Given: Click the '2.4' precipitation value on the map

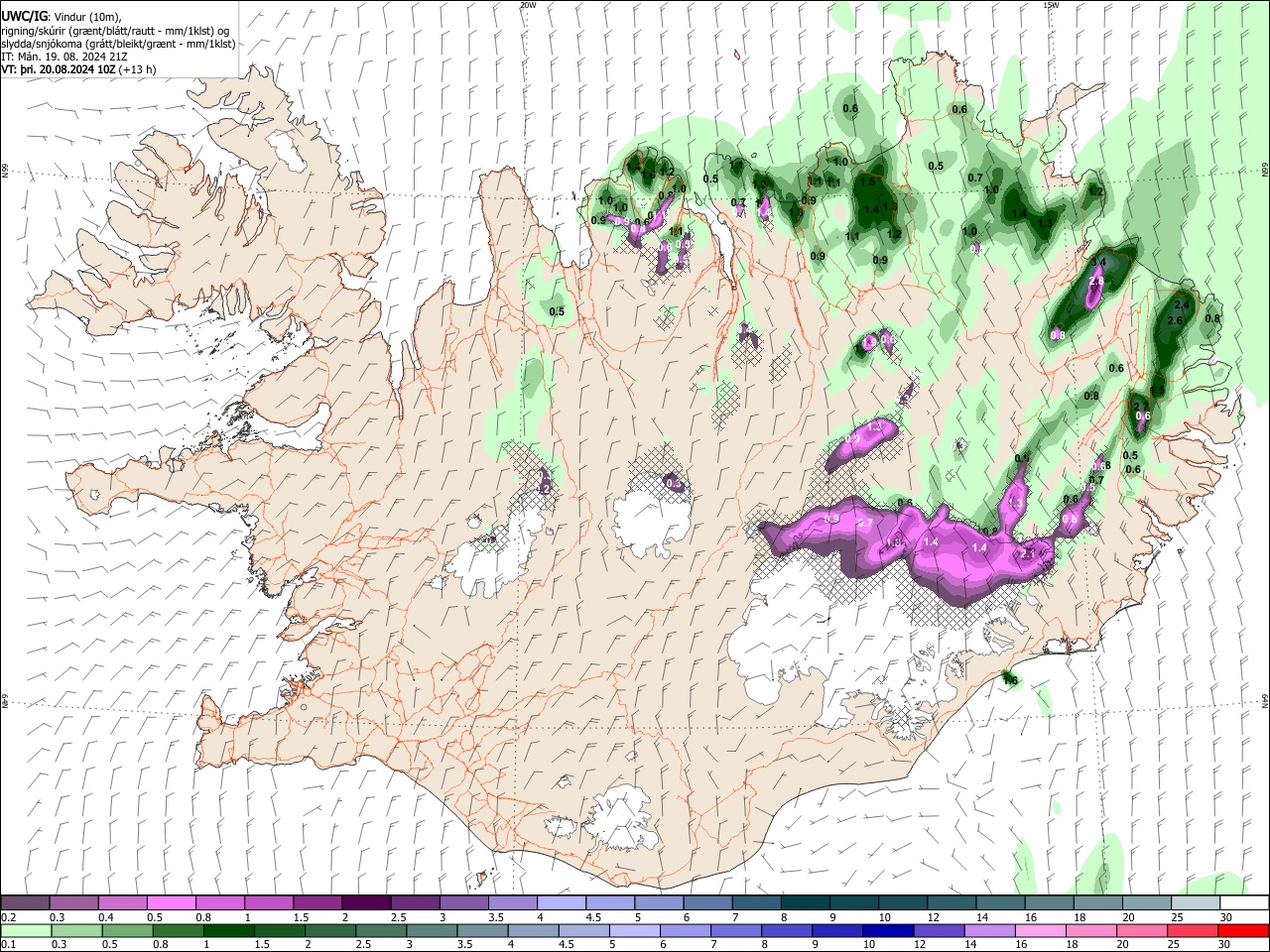Looking at the screenshot, I should (1182, 304).
